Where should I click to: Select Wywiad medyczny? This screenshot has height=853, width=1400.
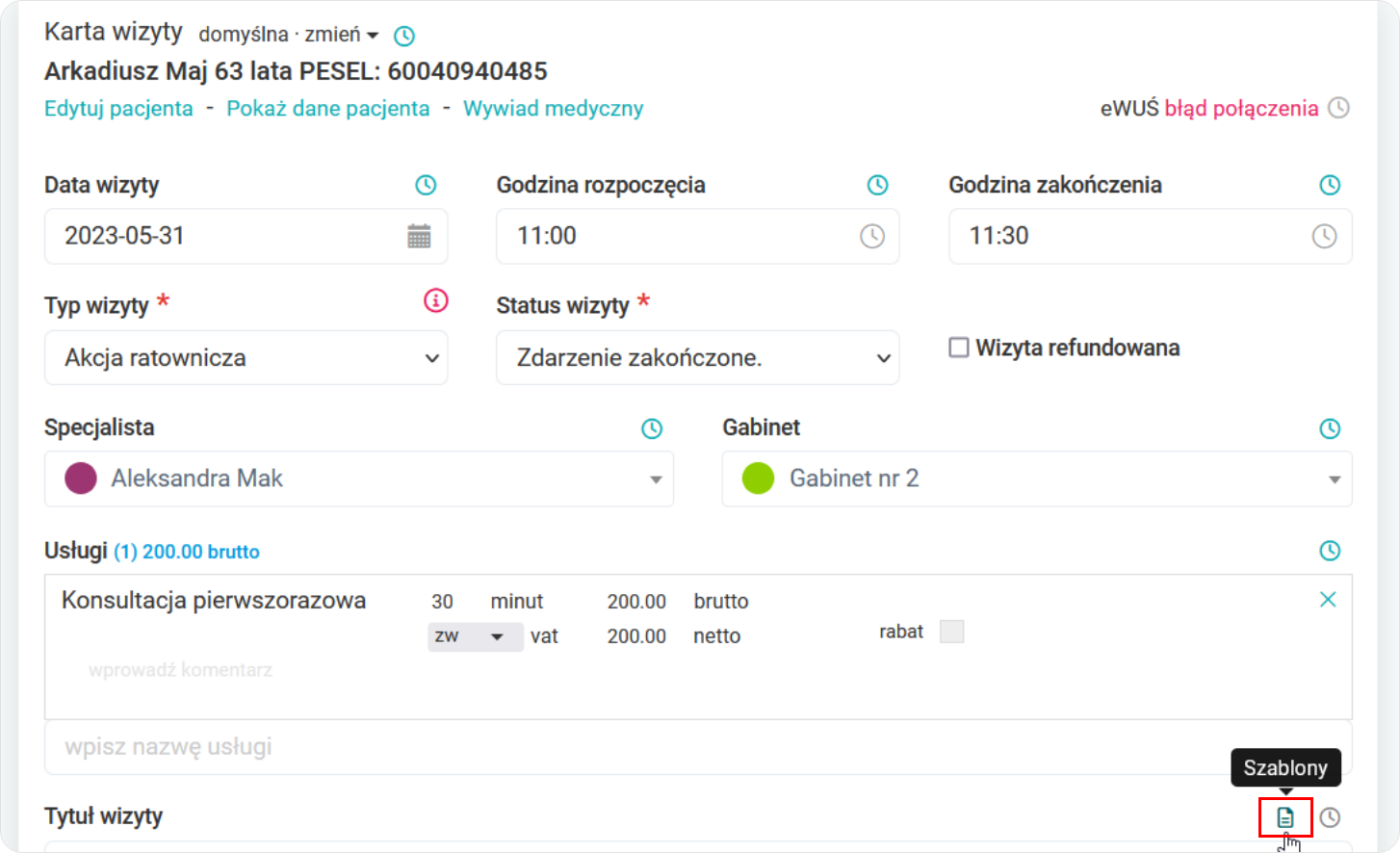553,108
